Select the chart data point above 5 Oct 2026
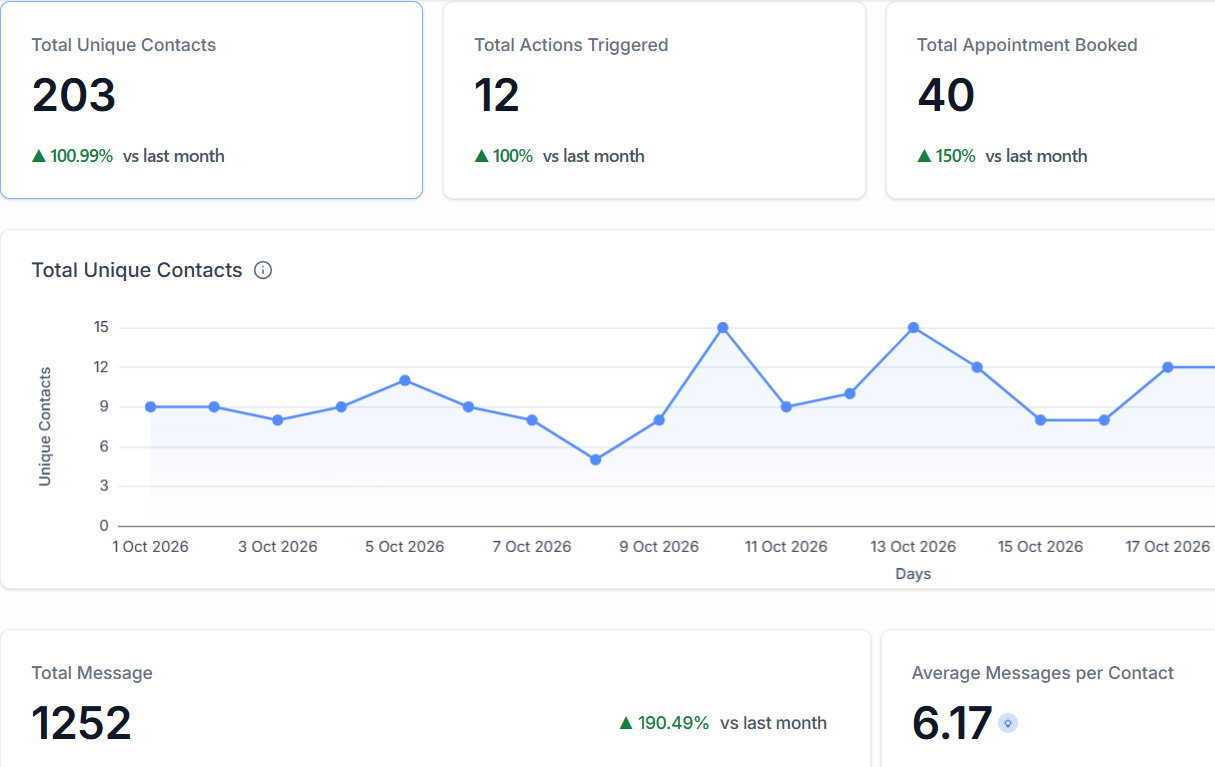The height and width of the screenshot is (767, 1215). click(x=405, y=380)
